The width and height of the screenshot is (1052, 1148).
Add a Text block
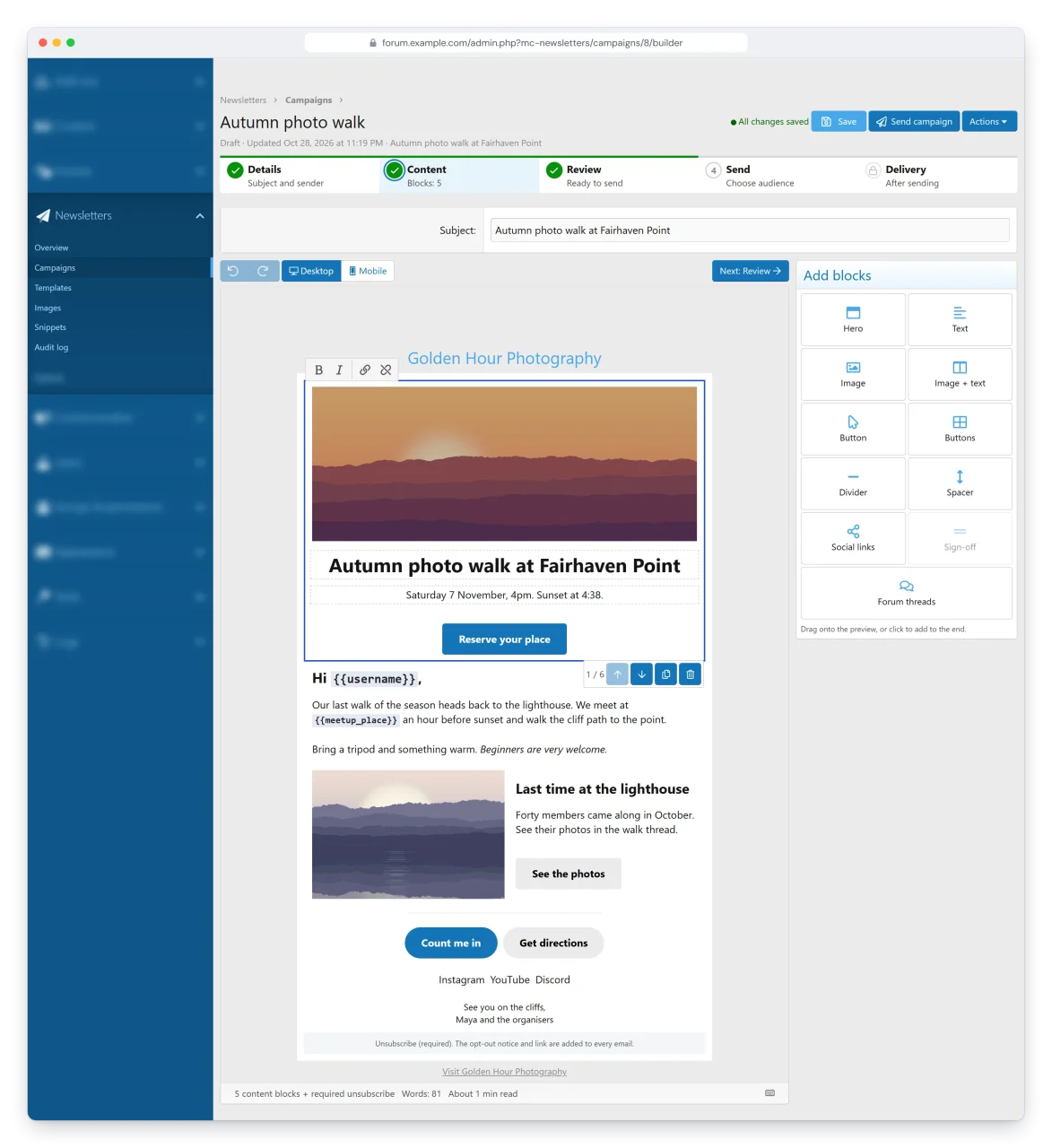click(x=960, y=319)
